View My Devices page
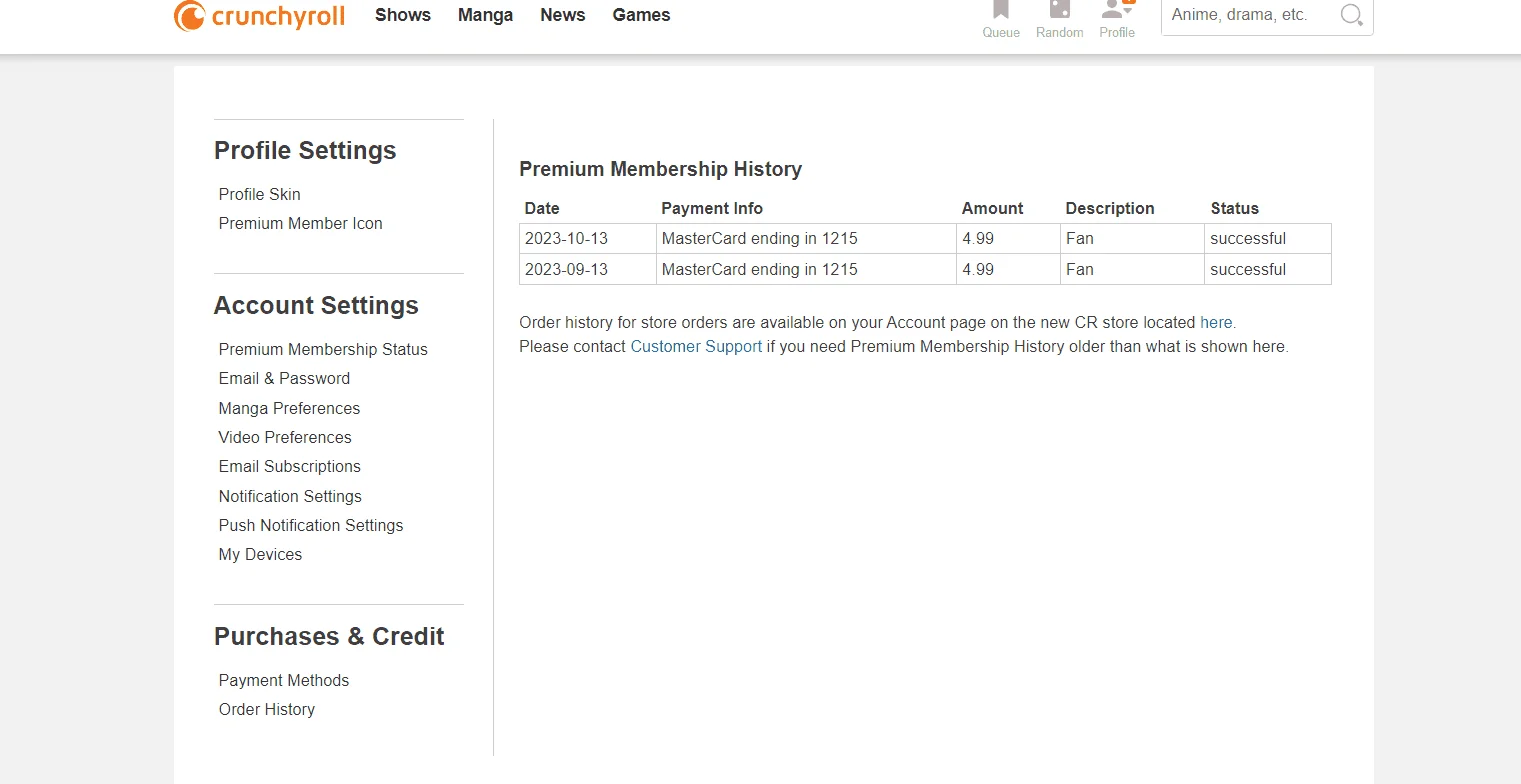 (260, 554)
